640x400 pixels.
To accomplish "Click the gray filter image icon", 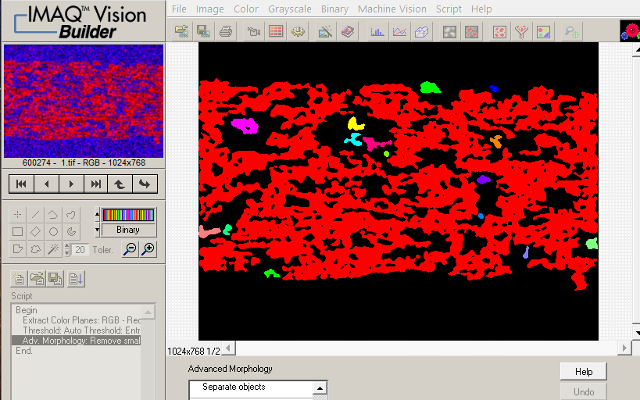I will pos(449,31).
